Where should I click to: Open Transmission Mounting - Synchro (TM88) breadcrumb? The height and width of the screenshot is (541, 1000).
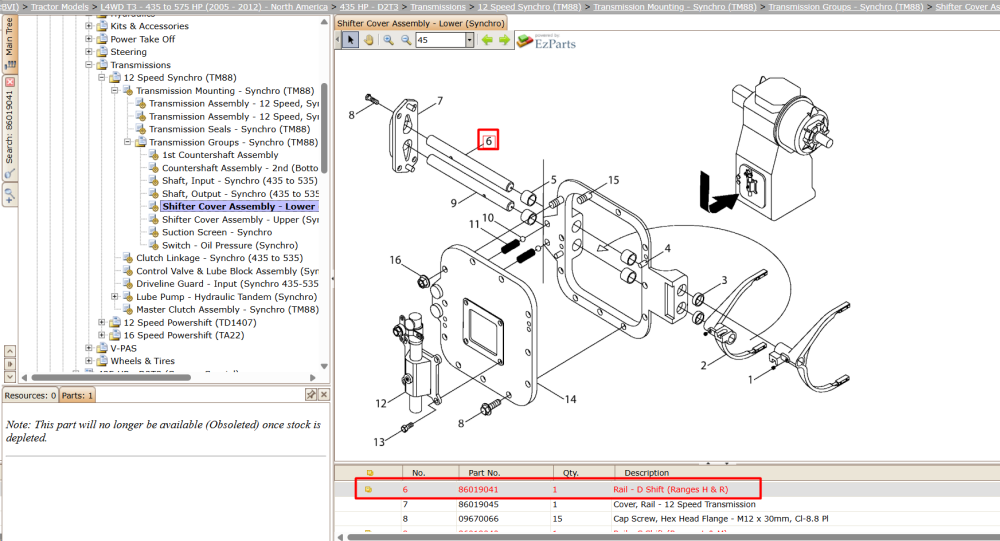(675, 6)
